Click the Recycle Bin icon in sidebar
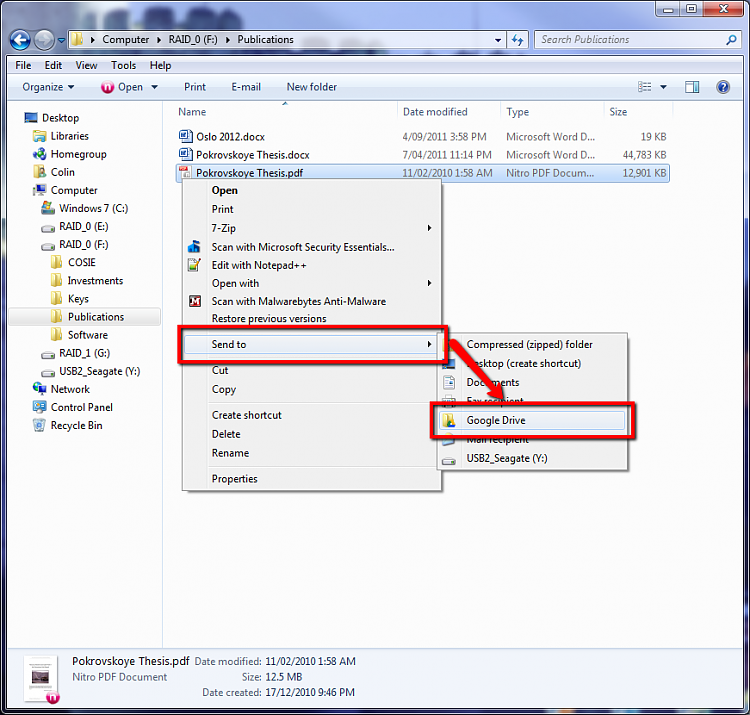Viewport: 750px width, 715px height. click(39, 425)
